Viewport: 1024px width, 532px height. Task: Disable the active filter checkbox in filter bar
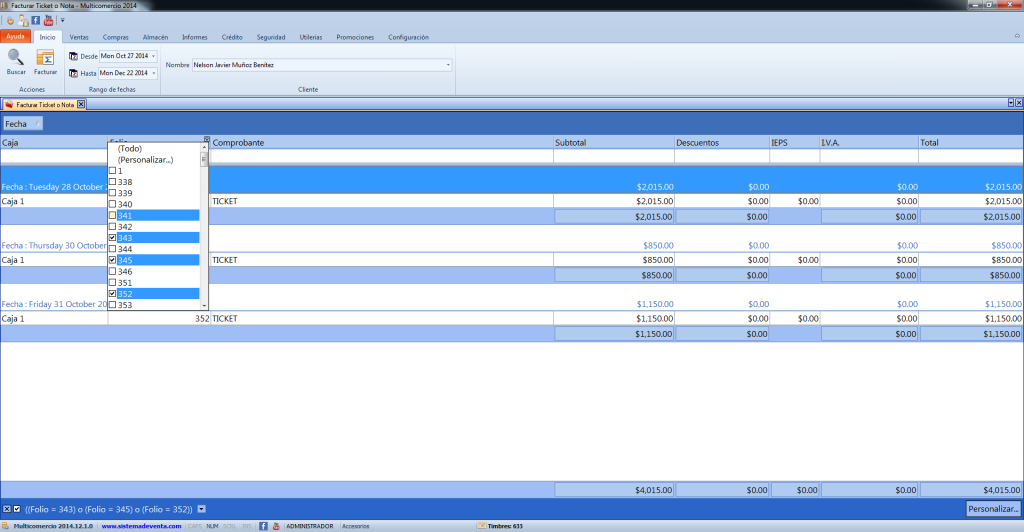click(x=17, y=509)
